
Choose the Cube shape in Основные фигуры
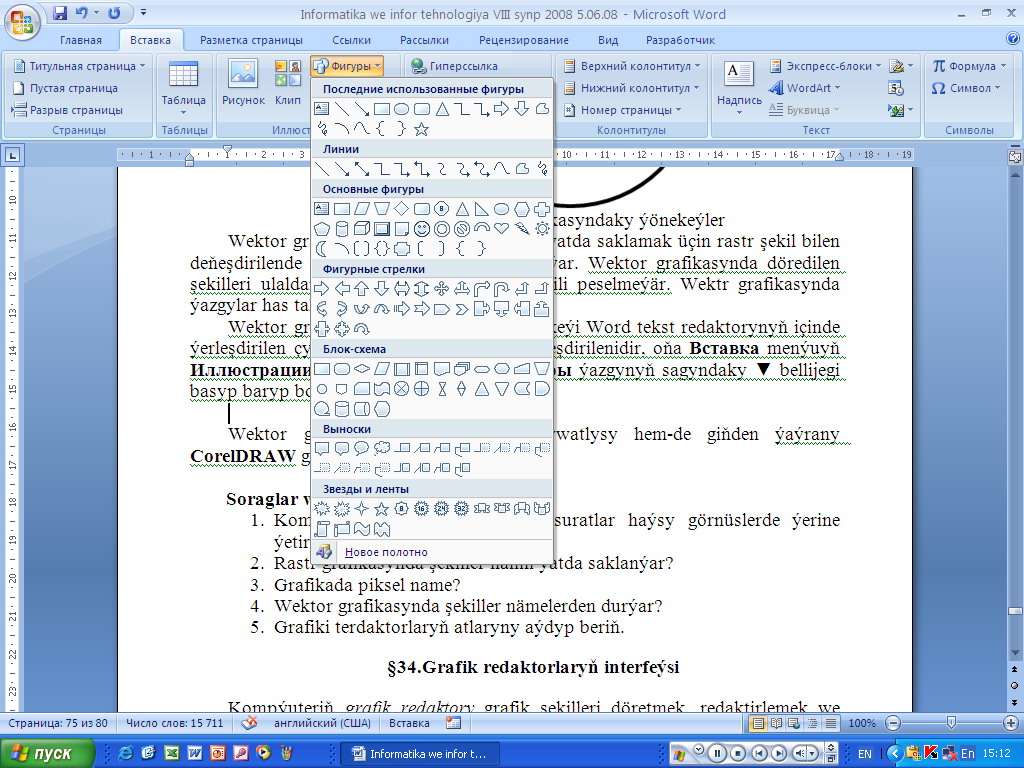[x=362, y=229]
